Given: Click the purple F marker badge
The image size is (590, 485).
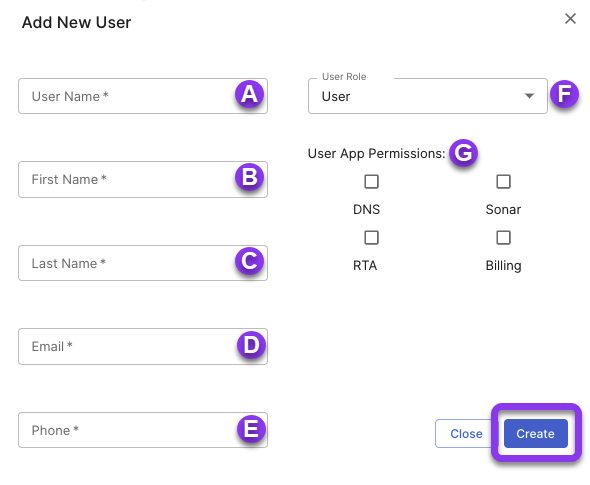Looking at the screenshot, I should tap(564, 94).
